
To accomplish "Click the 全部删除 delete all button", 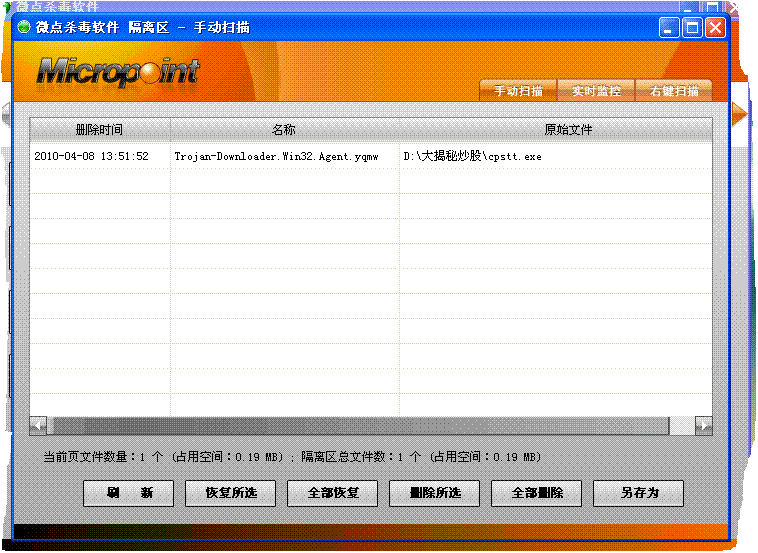I will (537, 493).
